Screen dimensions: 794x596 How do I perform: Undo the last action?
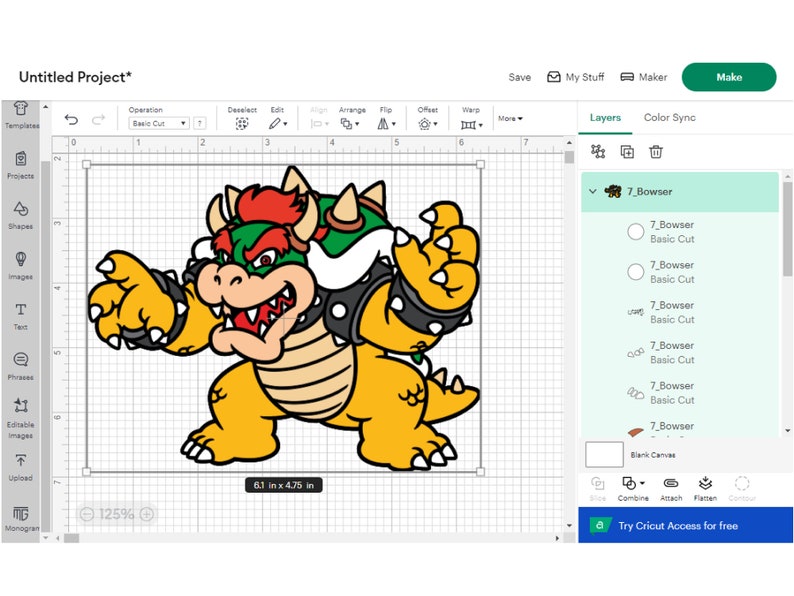point(71,120)
